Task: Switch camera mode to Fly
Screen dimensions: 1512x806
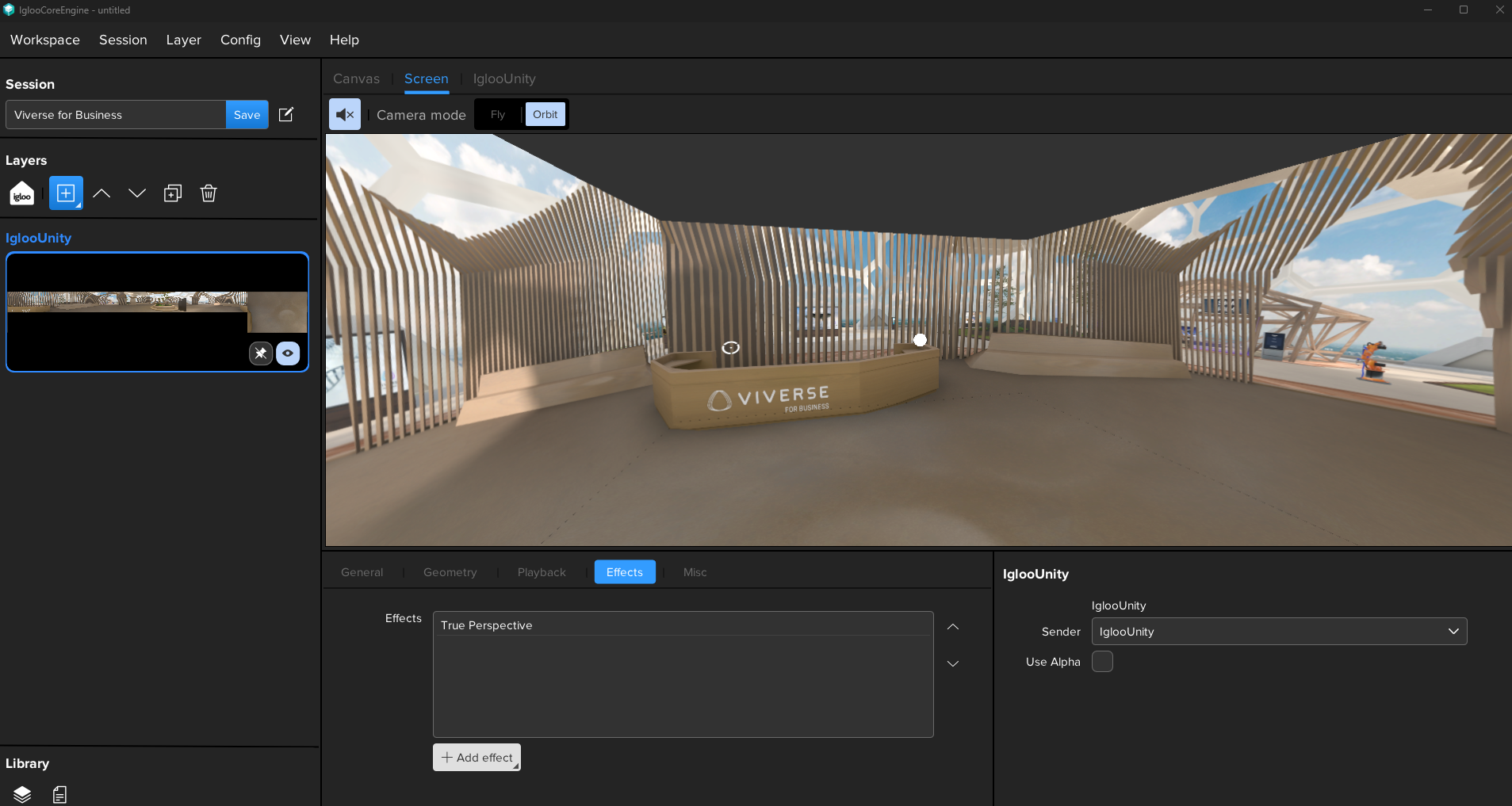Action: 498,115
